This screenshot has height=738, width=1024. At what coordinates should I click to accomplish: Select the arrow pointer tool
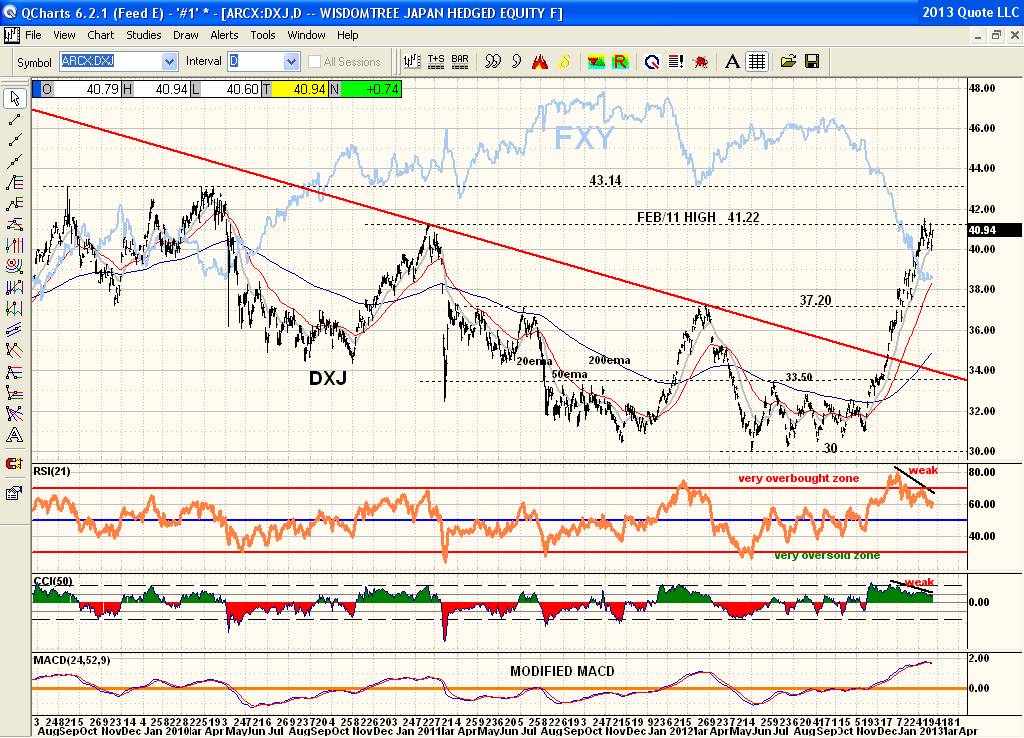coord(14,98)
